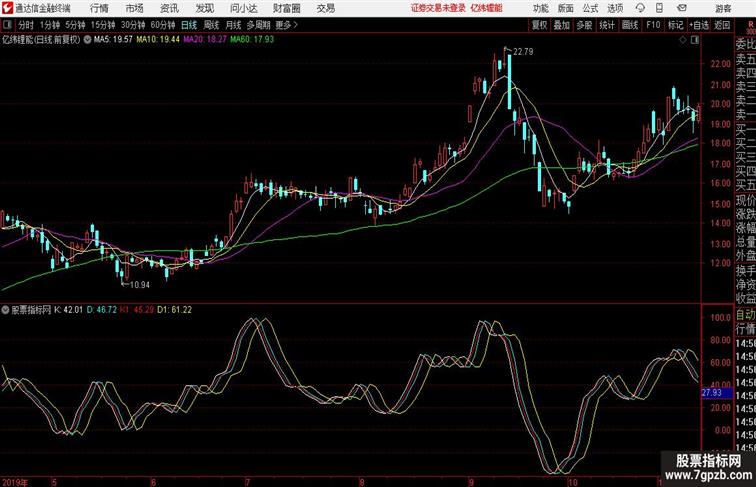Open the 行情 menu

tap(99, 8)
